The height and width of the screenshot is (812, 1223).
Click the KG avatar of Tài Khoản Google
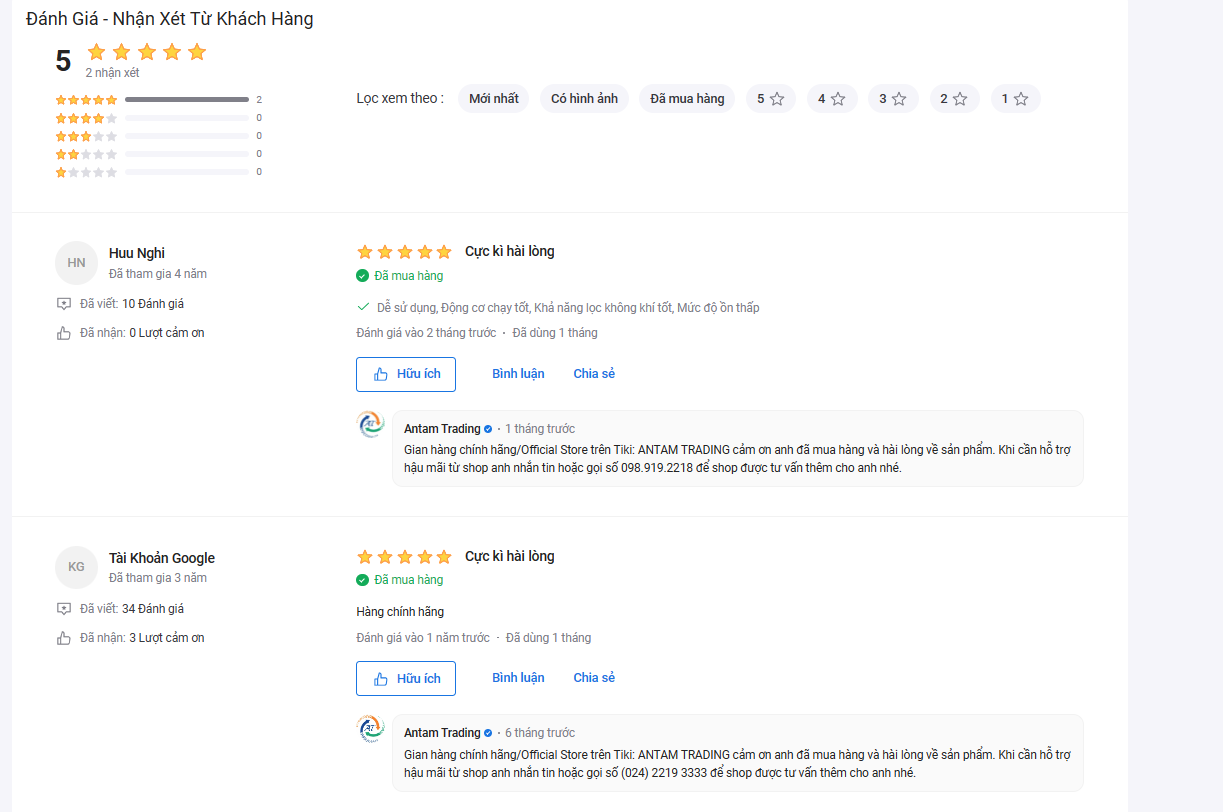tap(76, 567)
